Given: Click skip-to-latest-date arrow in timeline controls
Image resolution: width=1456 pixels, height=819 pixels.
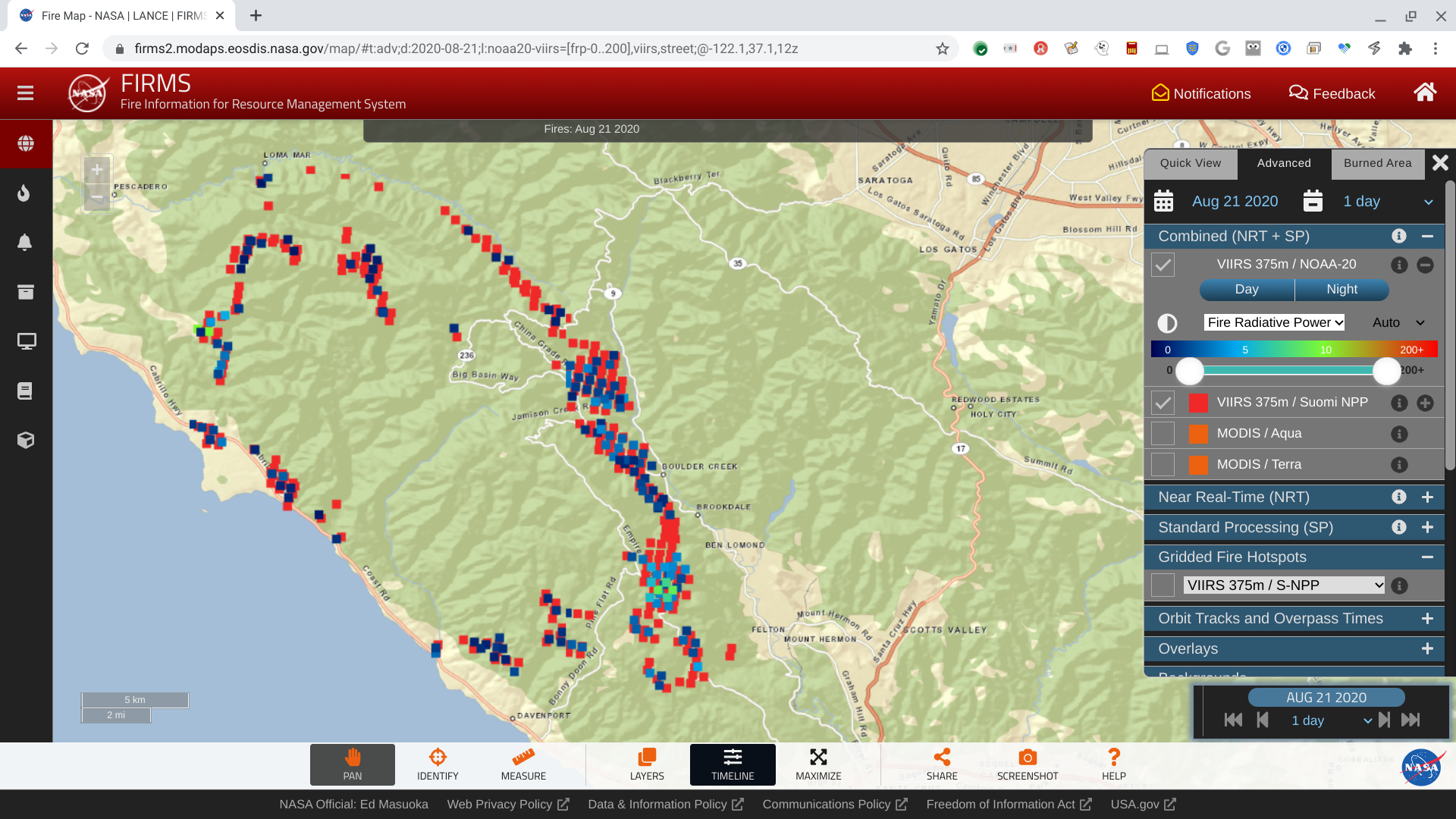Looking at the screenshot, I should (1410, 720).
